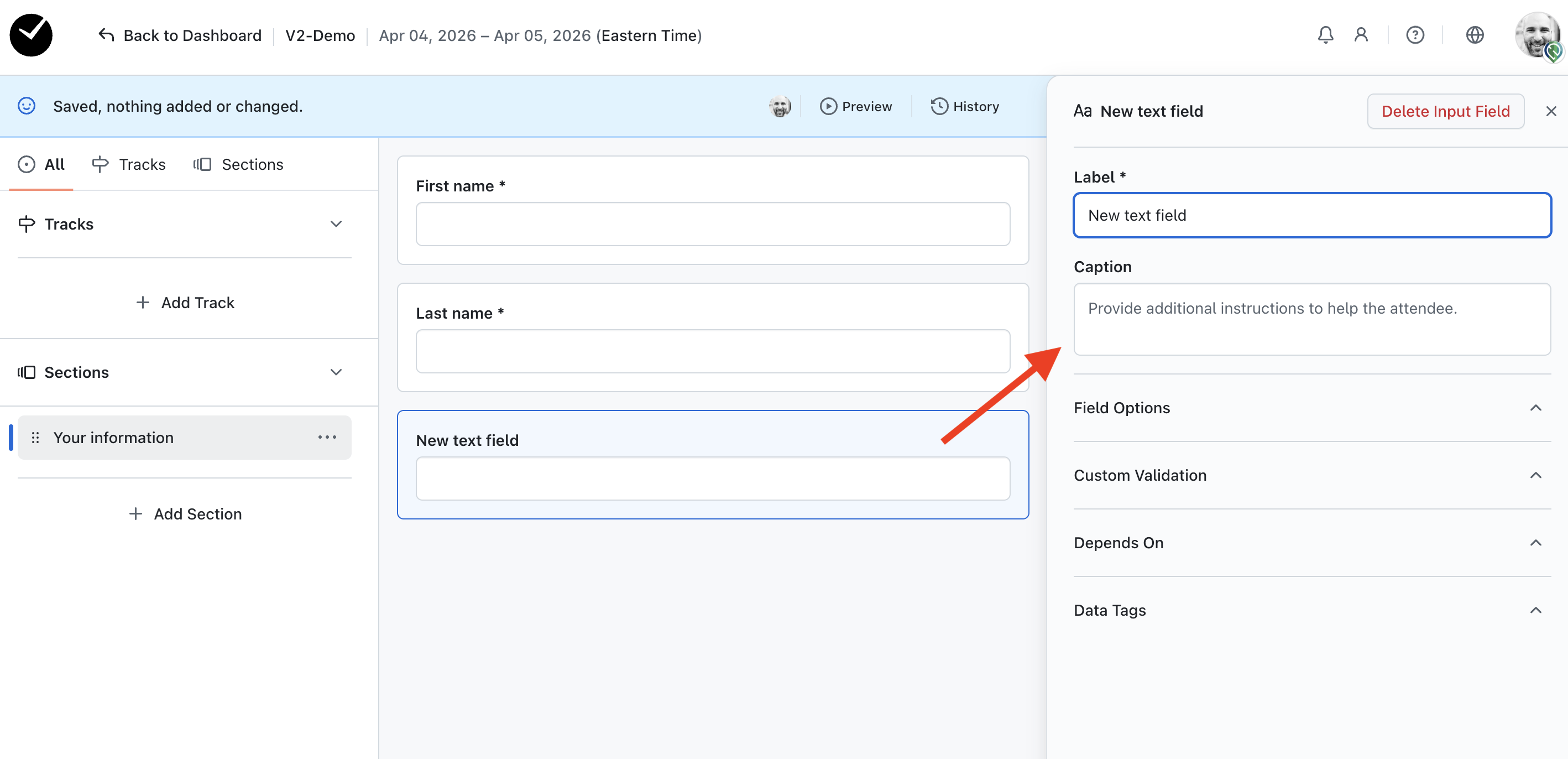
Task: Open the user account icon
Action: 1361,35
